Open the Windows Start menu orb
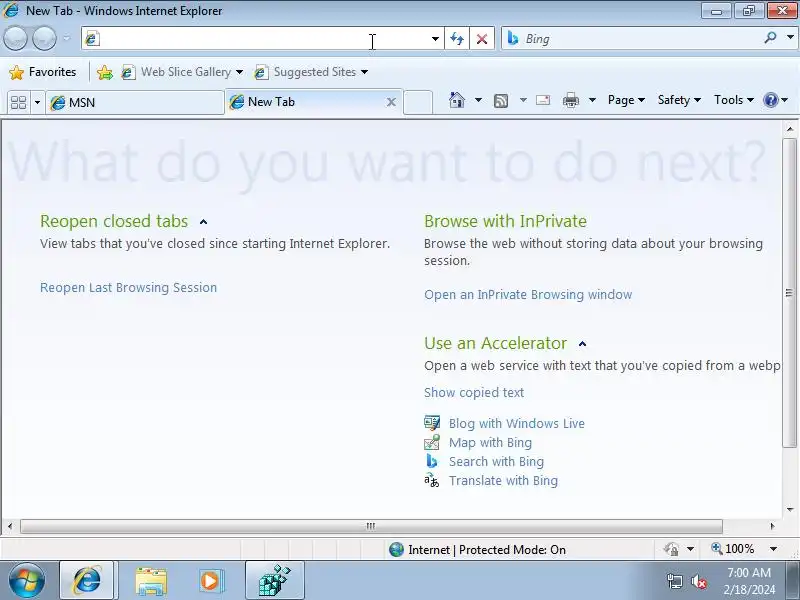Image resolution: width=800 pixels, height=600 pixels. [27, 581]
